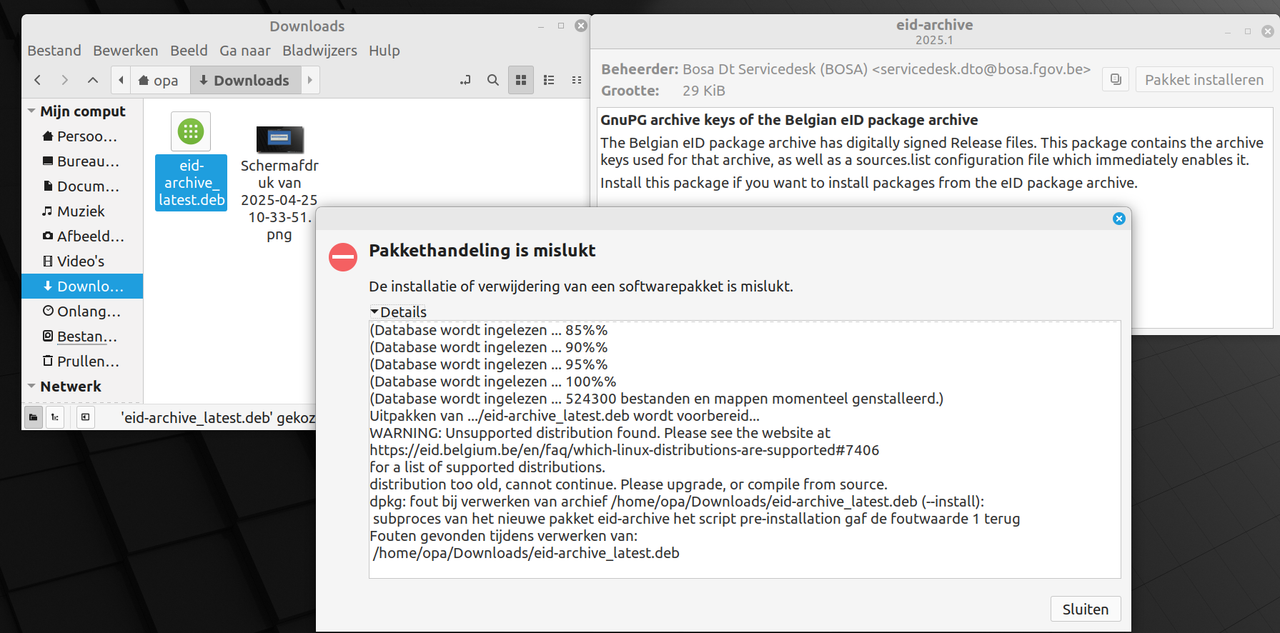Open Bestandssysteem in sidebar

[x=82, y=336]
